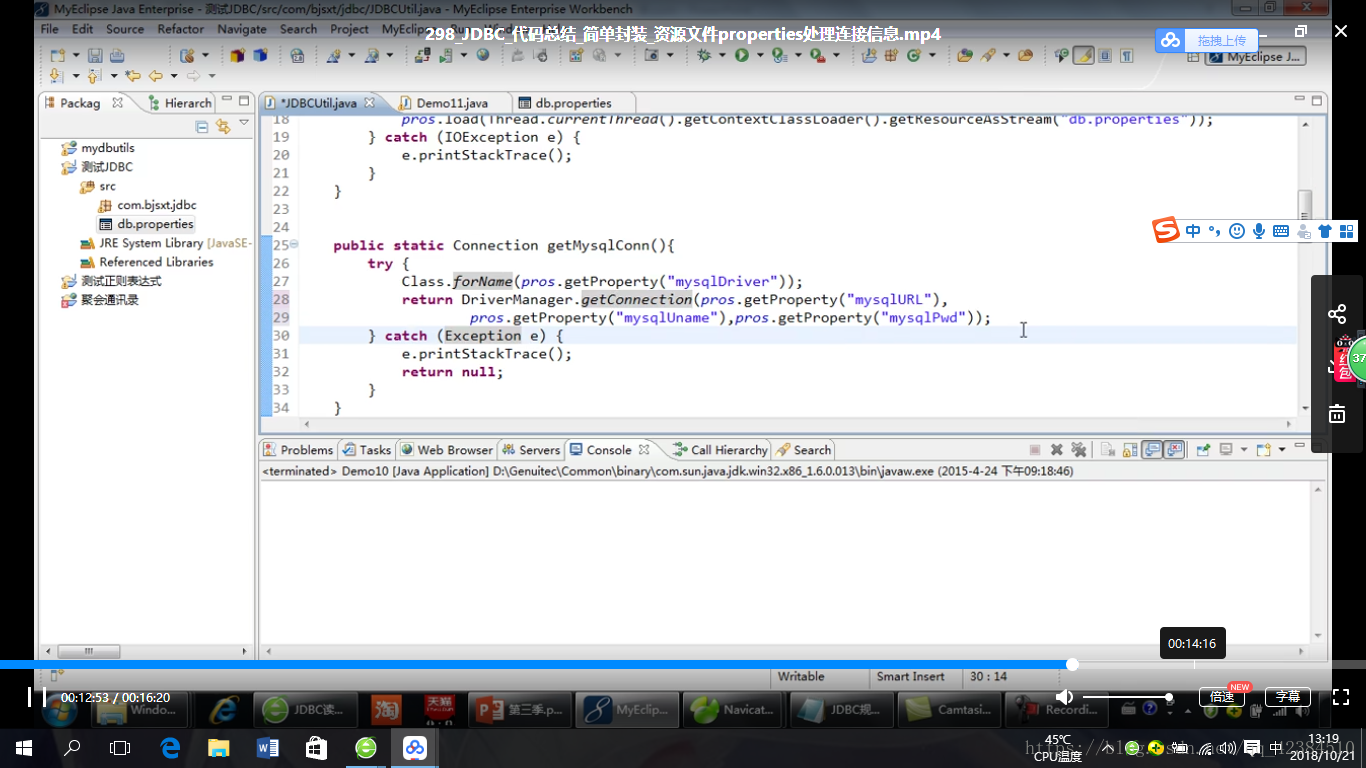This screenshot has width=1366, height=768.
Task: Toggle Show Whitespace Characters pilcrow icon
Action: click(1127, 56)
